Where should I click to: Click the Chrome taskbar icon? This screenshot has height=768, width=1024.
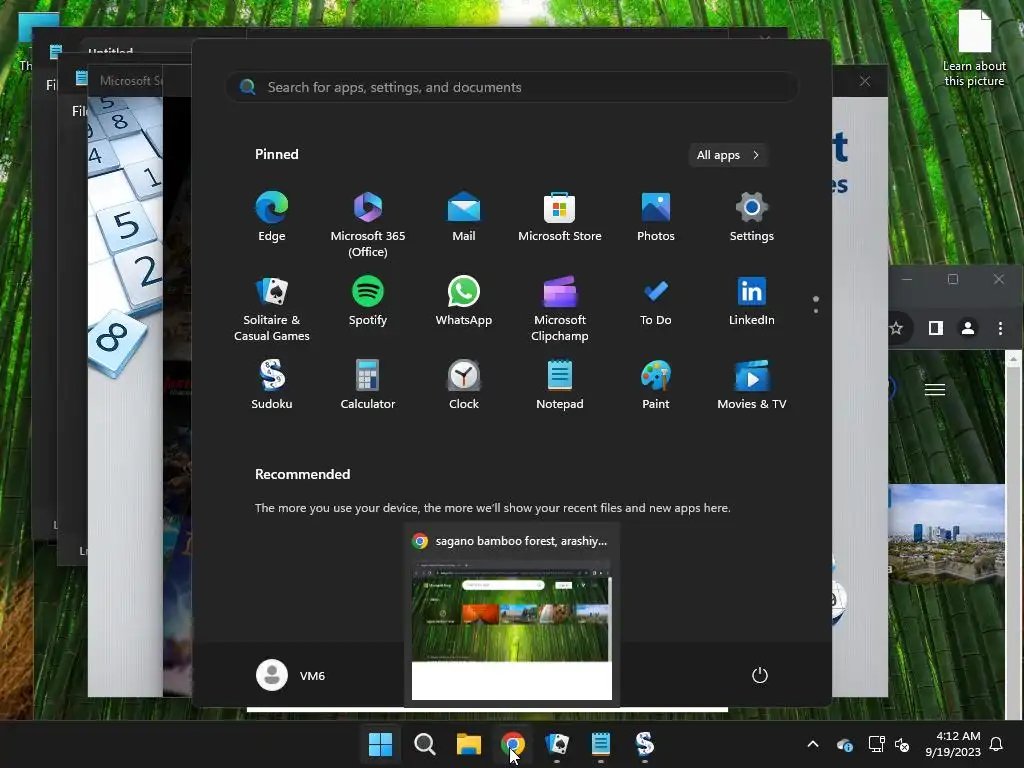coord(513,744)
